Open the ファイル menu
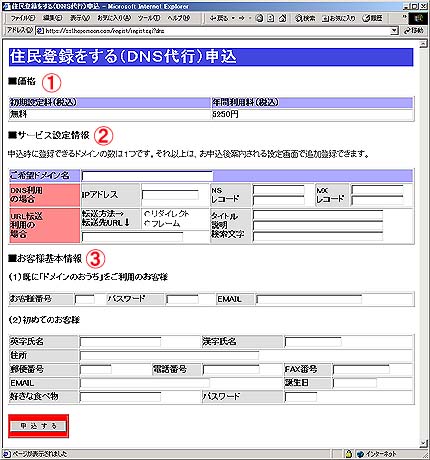The width and height of the screenshot is (430, 460). [23, 18]
